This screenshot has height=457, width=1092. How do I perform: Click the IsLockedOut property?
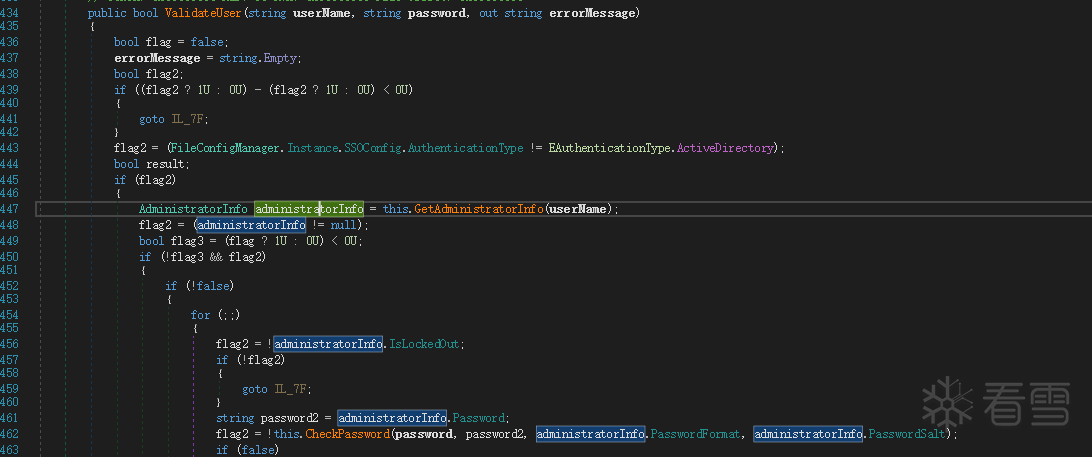pos(425,344)
